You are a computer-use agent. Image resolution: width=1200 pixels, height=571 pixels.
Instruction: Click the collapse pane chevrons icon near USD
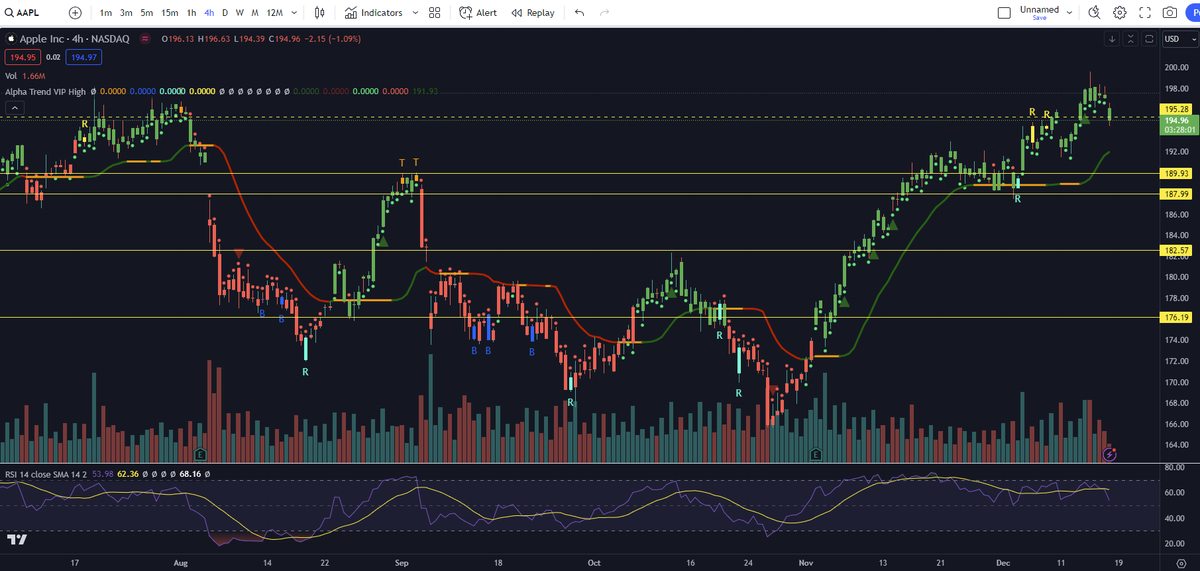coord(1132,39)
